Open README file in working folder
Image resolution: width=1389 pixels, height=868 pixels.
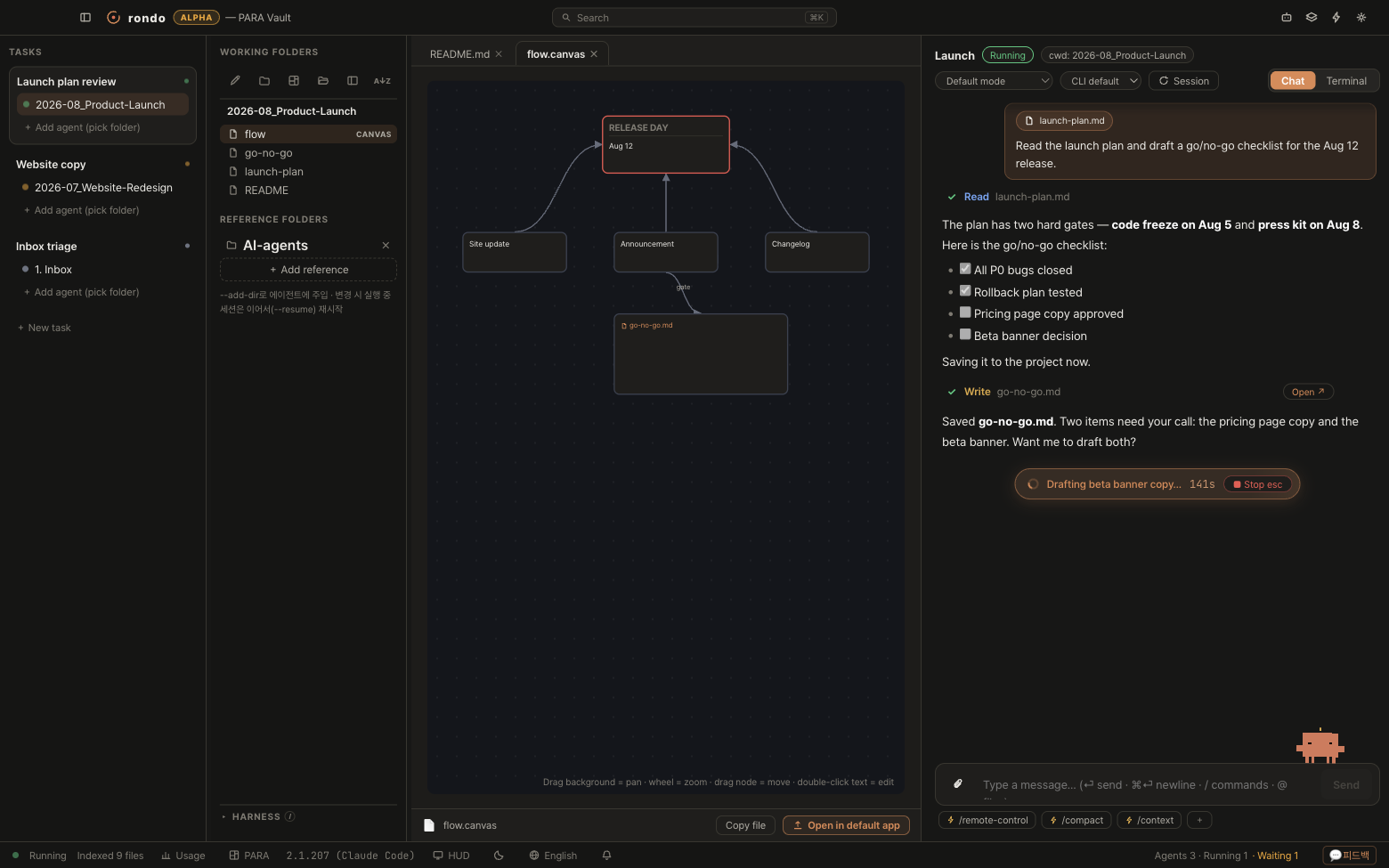click(308, 191)
